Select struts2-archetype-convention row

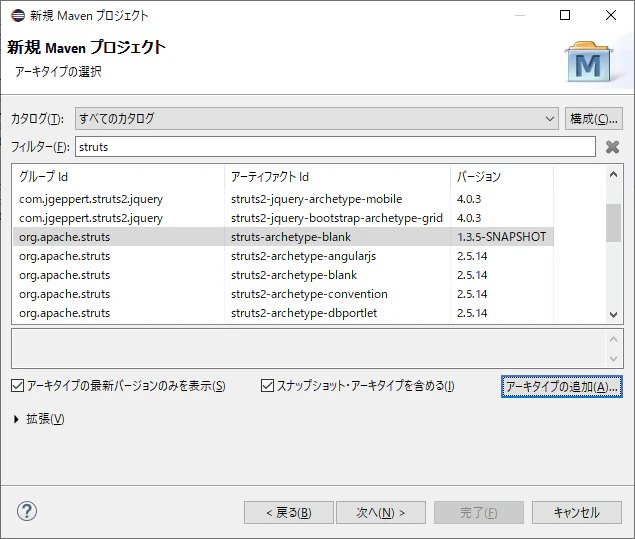pos(283,294)
